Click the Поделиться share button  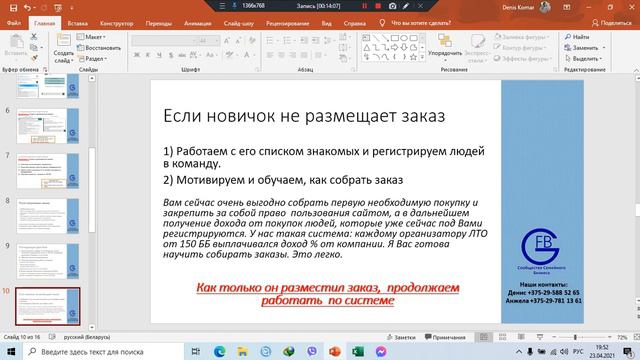coord(612,23)
